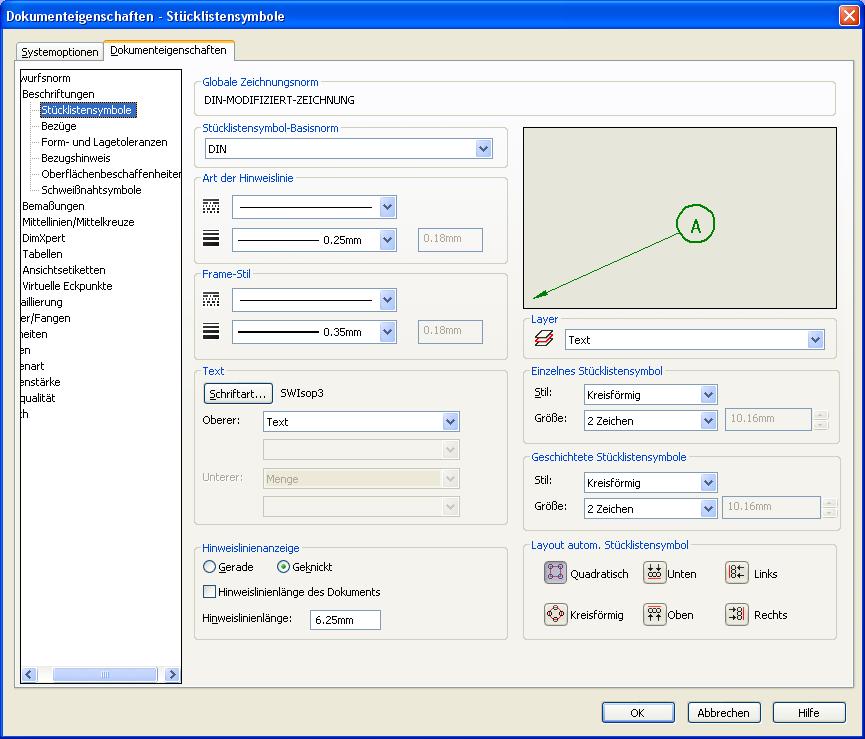Click the tree horizontal scrollbar thumb
The height and width of the screenshot is (739, 865).
click(x=105, y=674)
